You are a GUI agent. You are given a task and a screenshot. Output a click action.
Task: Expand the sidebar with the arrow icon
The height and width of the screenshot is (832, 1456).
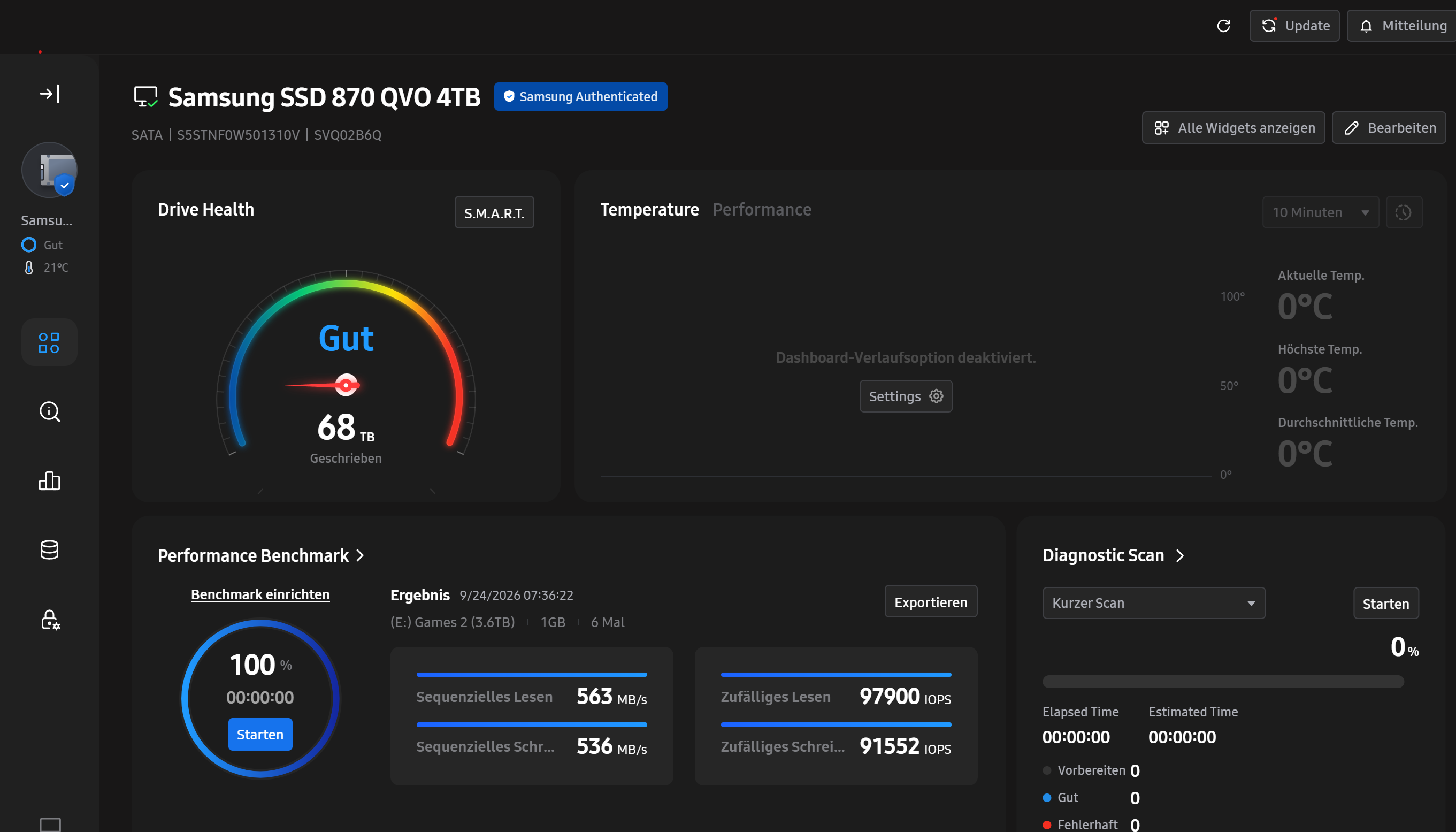pos(50,93)
